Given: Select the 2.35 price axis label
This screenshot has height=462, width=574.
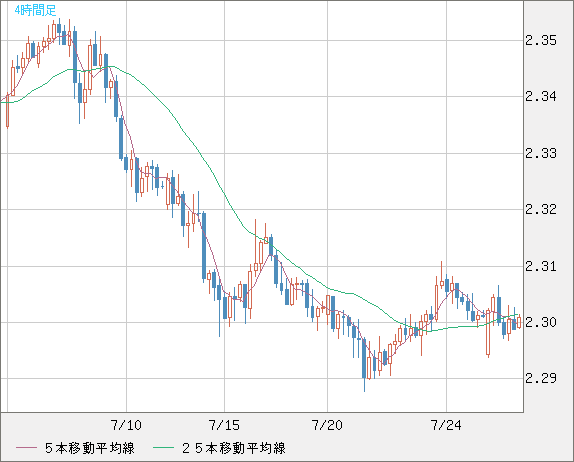Looking at the screenshot, I should (x=541, y=40).
